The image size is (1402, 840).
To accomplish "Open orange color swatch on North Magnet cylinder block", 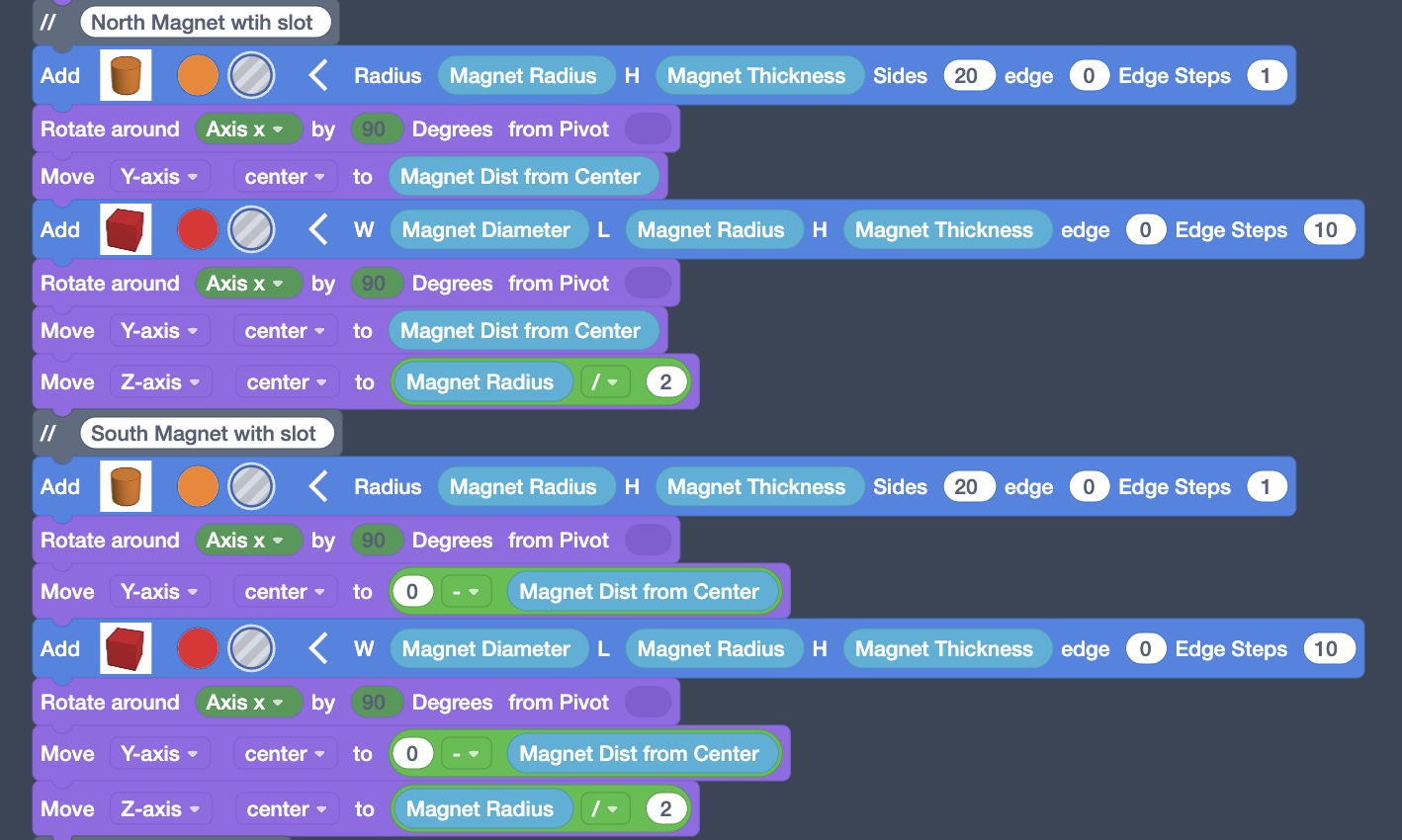I will (198, 75).
